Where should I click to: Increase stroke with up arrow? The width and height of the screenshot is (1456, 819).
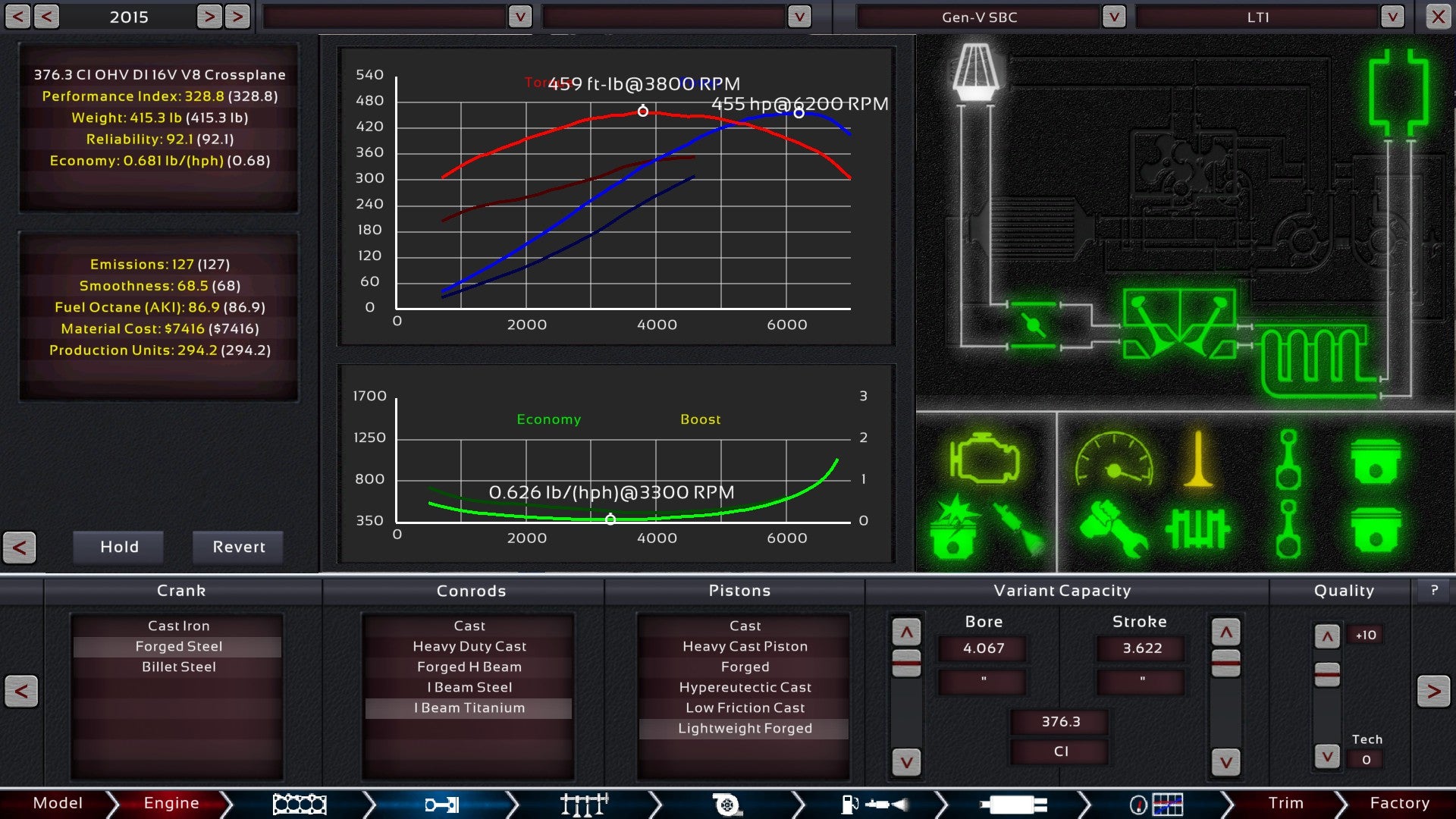[1225, 632]
